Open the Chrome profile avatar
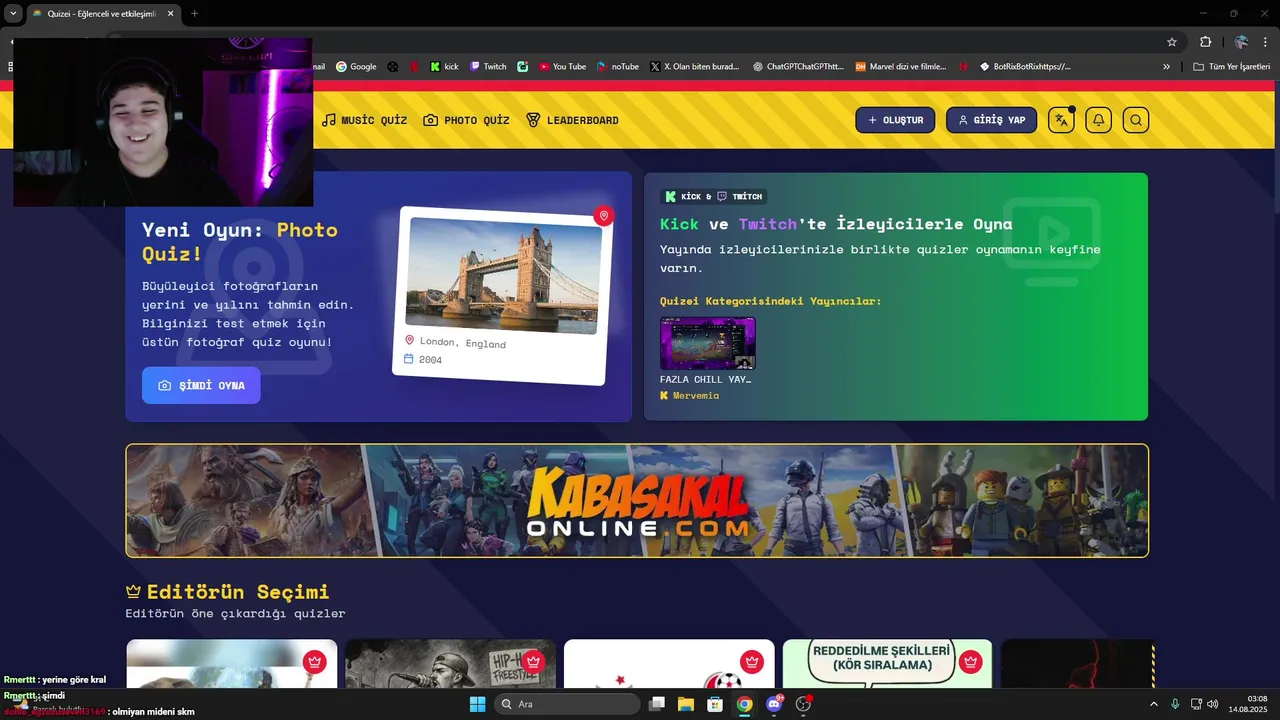The height and width of the screenshot is (720, 1280). [1241, 42]
